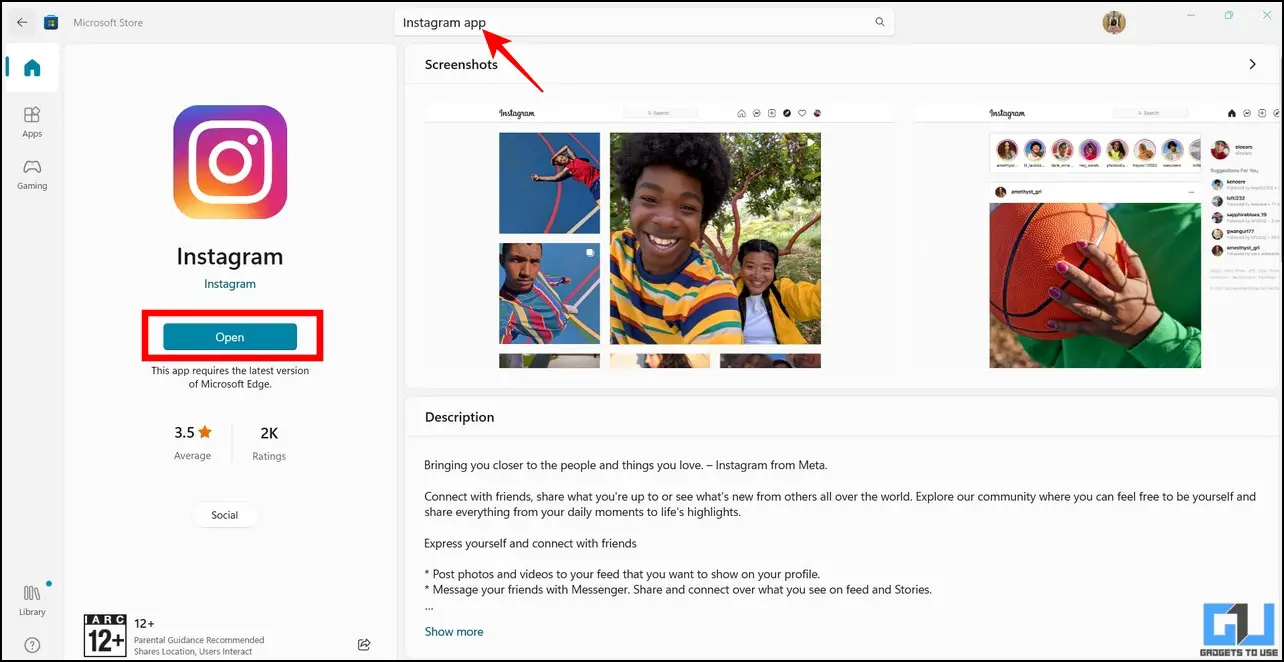Share the Instagram app using the share icon
The height and width of the screenshot is (662, 1284).
coord(364,644)
